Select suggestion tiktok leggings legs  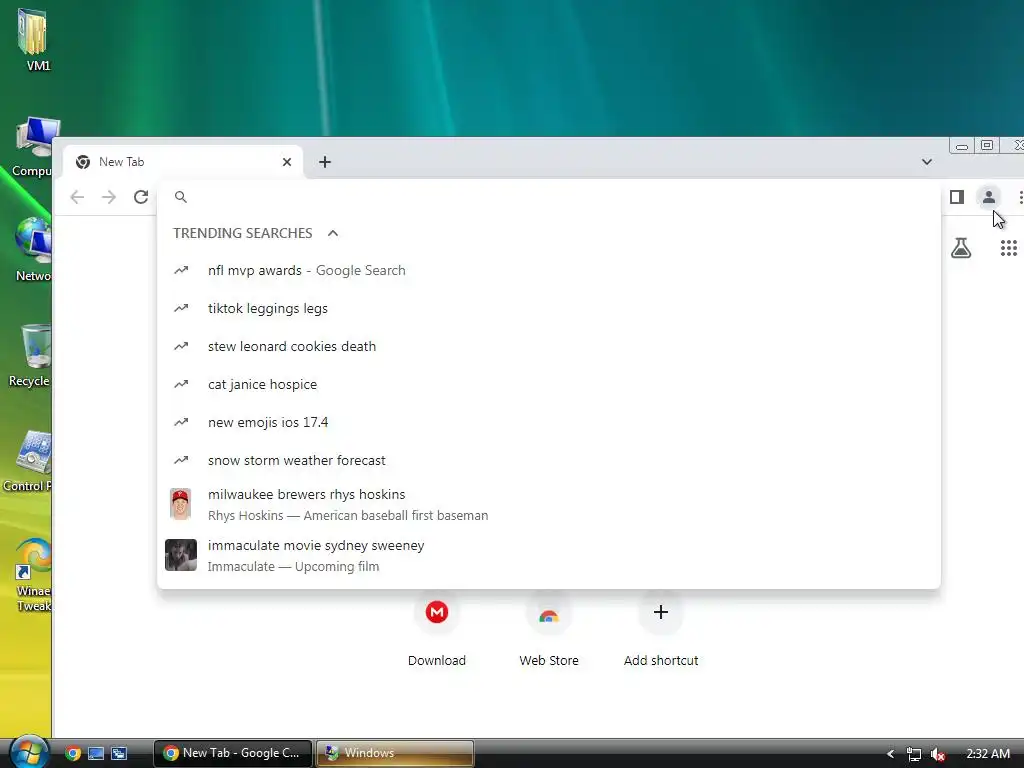pyautogui.click(x=549, y=308)
